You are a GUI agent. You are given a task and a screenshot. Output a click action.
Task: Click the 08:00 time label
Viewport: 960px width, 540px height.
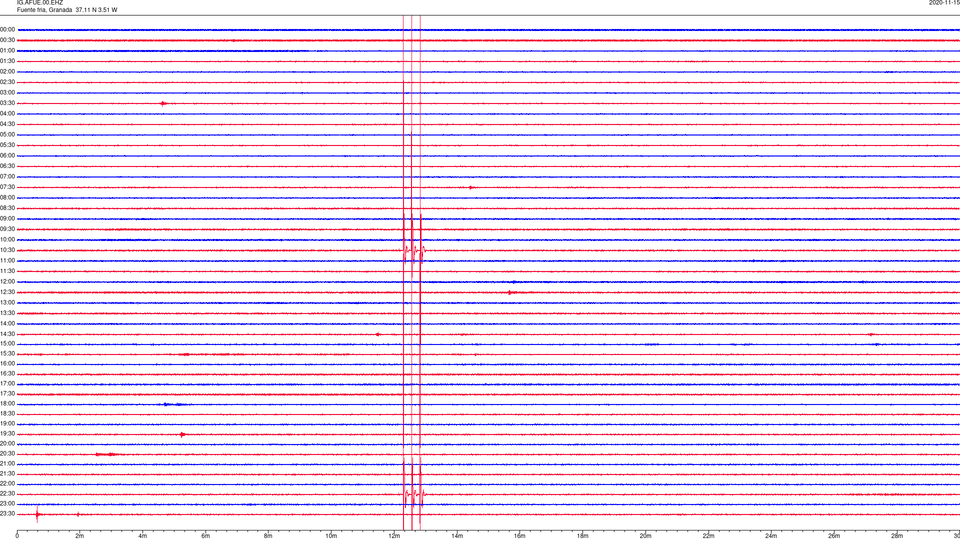point(7,198)
